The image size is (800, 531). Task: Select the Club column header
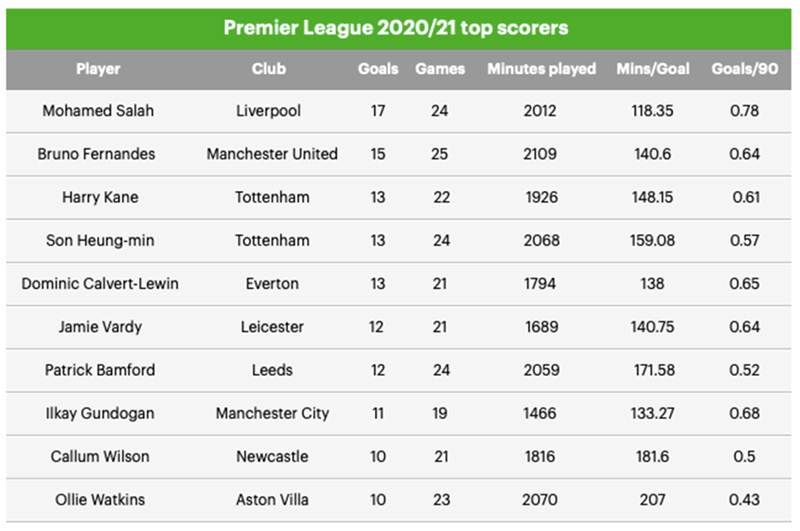(x=269, y=69)
